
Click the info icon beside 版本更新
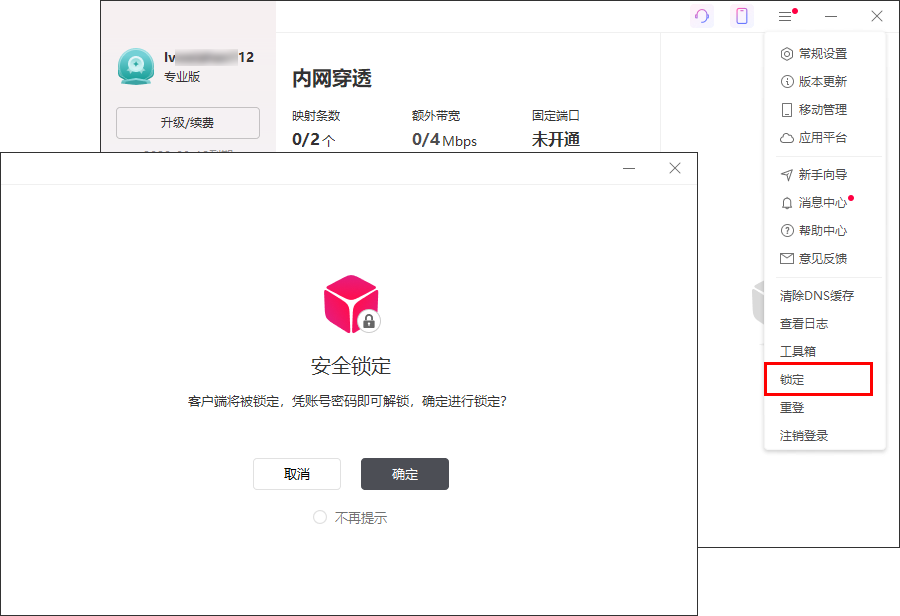pyautogui.click(x=786, y=82)
